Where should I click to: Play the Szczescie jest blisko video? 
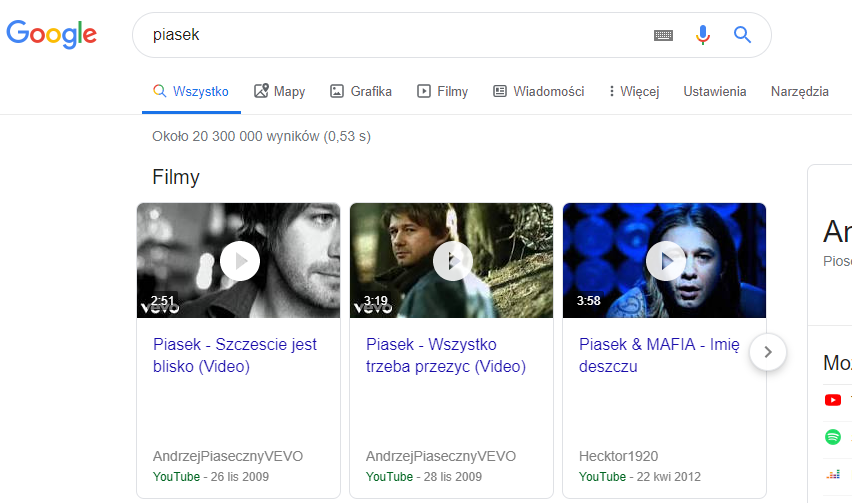tap(239, 261)
